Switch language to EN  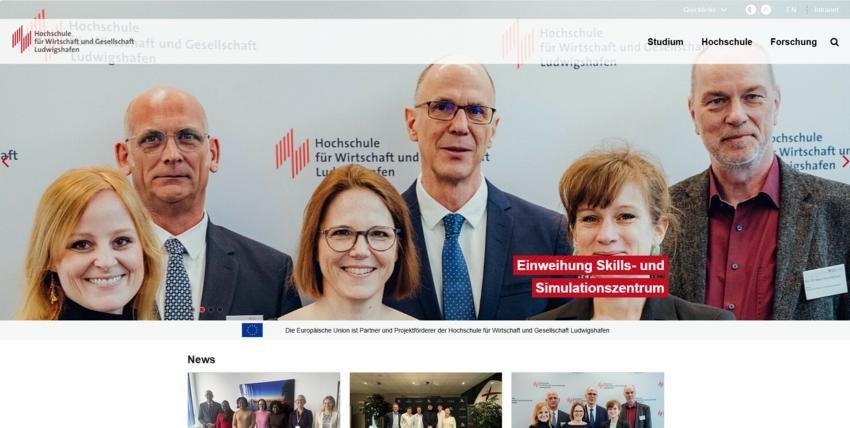tap(791, 10)
